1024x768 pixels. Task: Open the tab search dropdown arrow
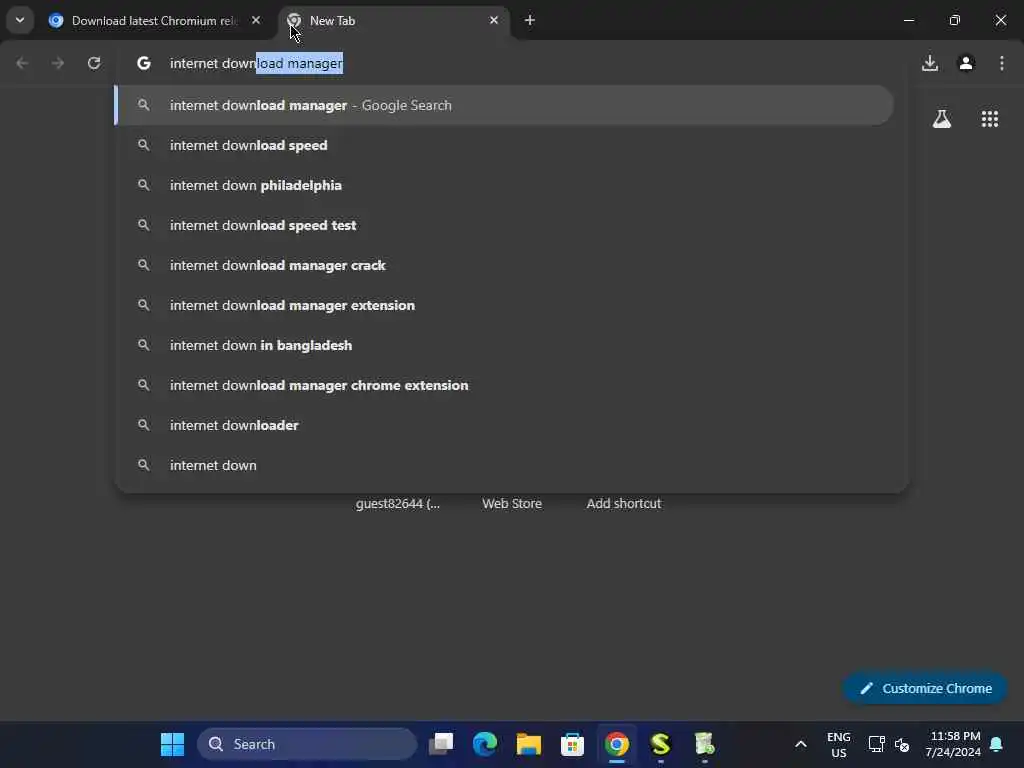tap(20, 20)
